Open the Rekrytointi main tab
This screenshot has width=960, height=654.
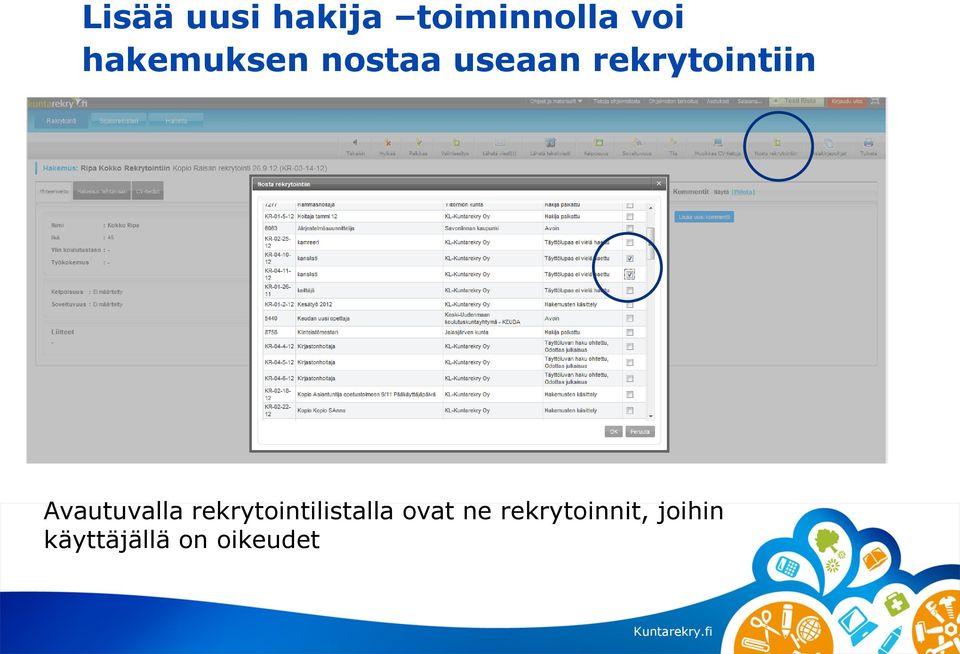click(61, 121)
